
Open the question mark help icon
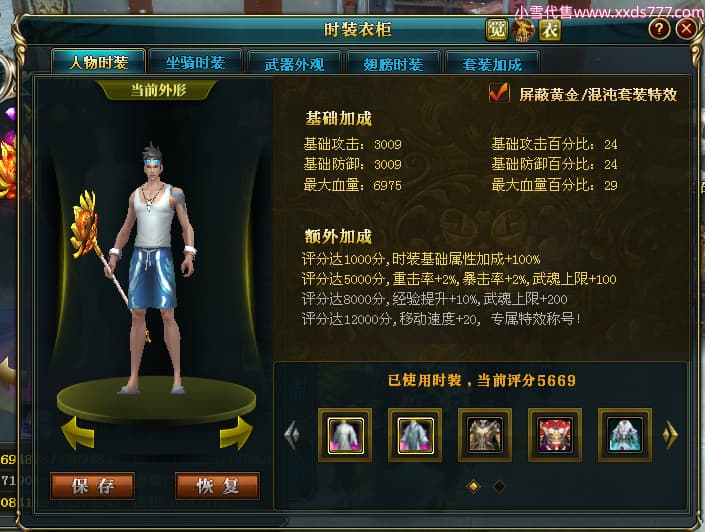click(659, 29)
